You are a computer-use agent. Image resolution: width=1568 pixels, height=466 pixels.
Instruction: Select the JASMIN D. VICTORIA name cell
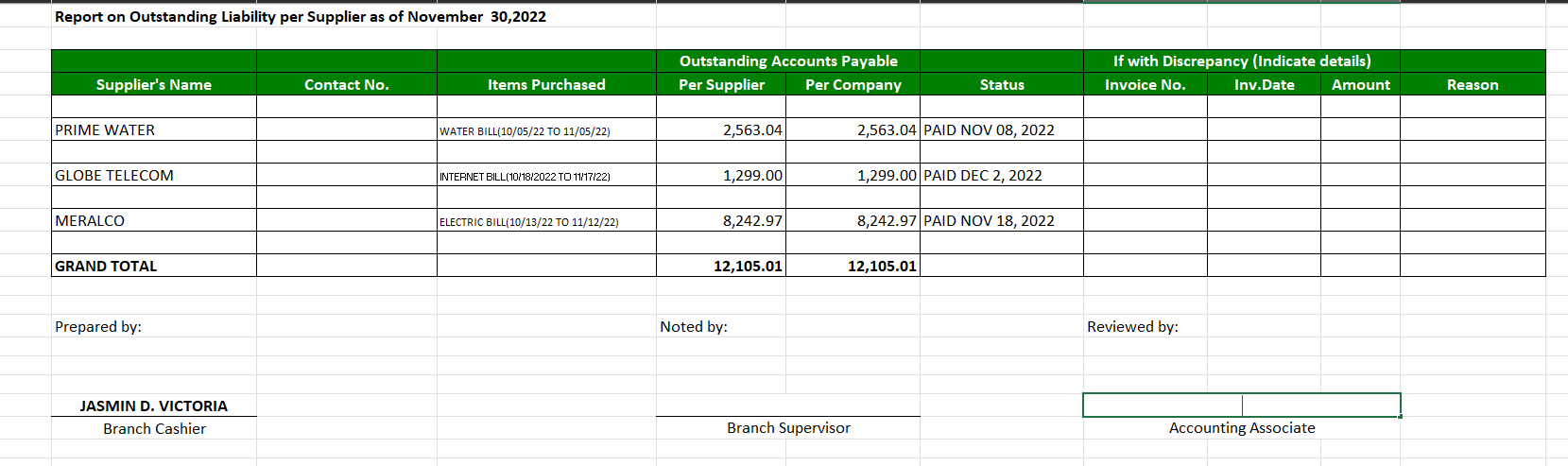click(154, 406)
